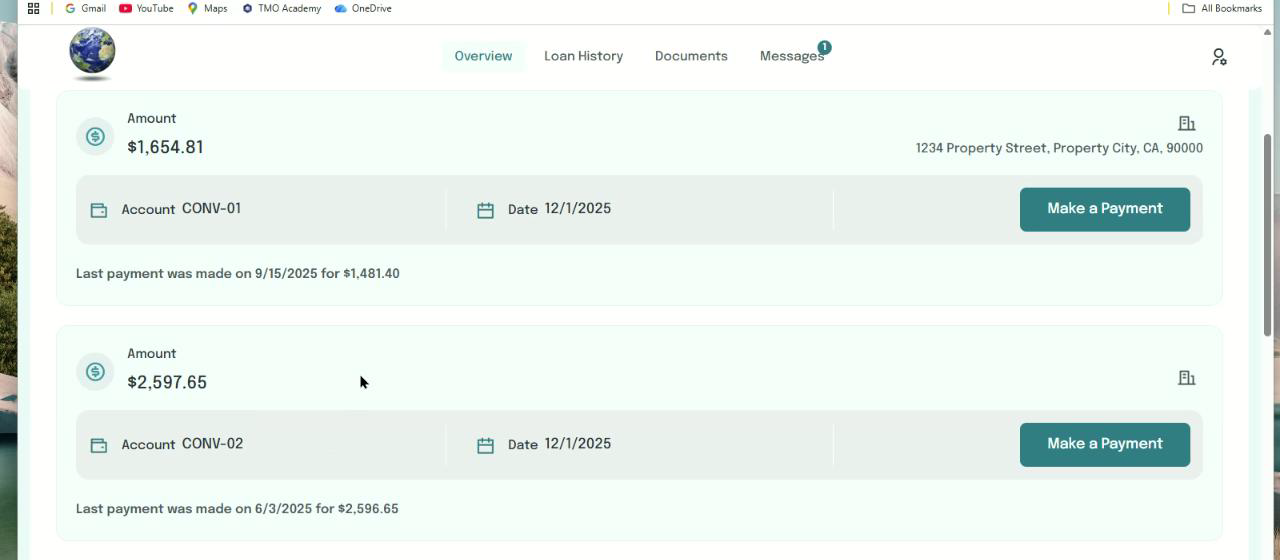Click dollar icon beside $2,597.65 amount

[x=95, y=372]
